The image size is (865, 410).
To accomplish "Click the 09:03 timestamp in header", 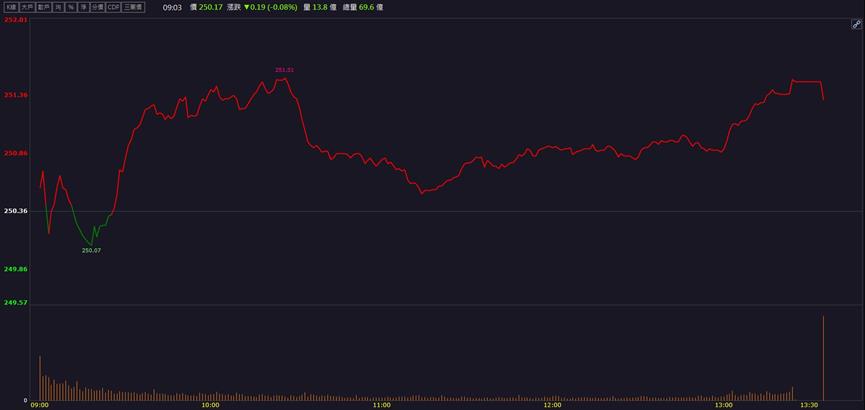I will tap(172, 7).
